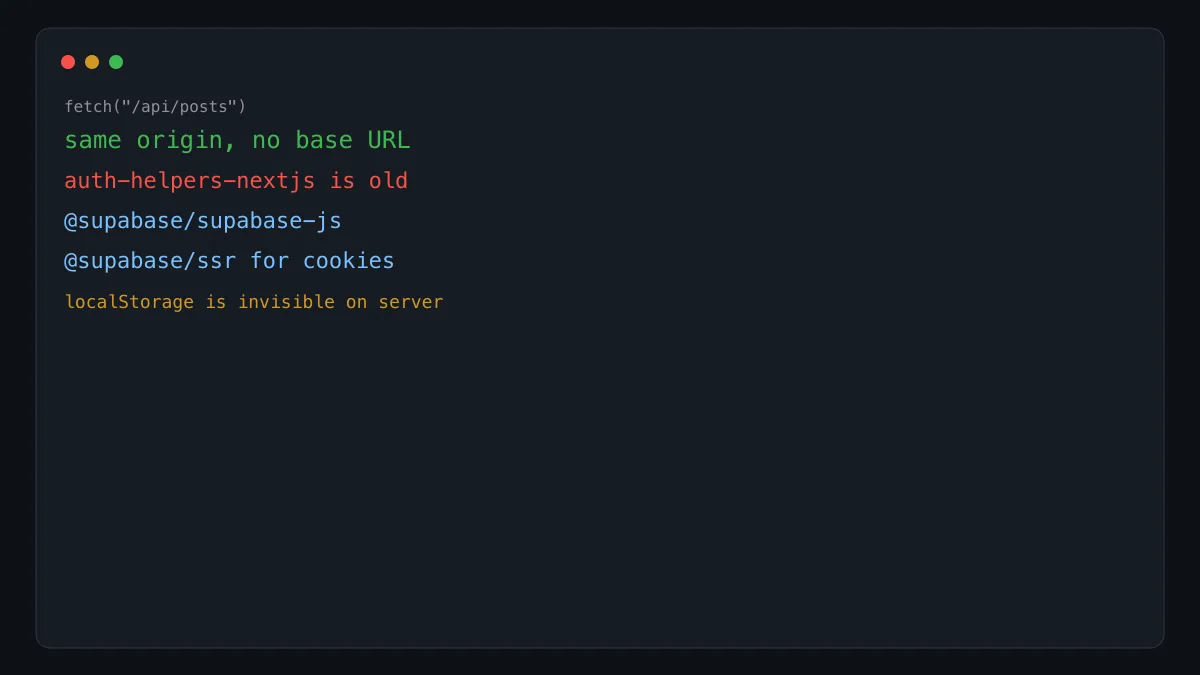The height and width of the screenshot is (675, 1200).
Task: Select the red "auth-helpers-nextjs is old" line
Action: click(236, 181)
